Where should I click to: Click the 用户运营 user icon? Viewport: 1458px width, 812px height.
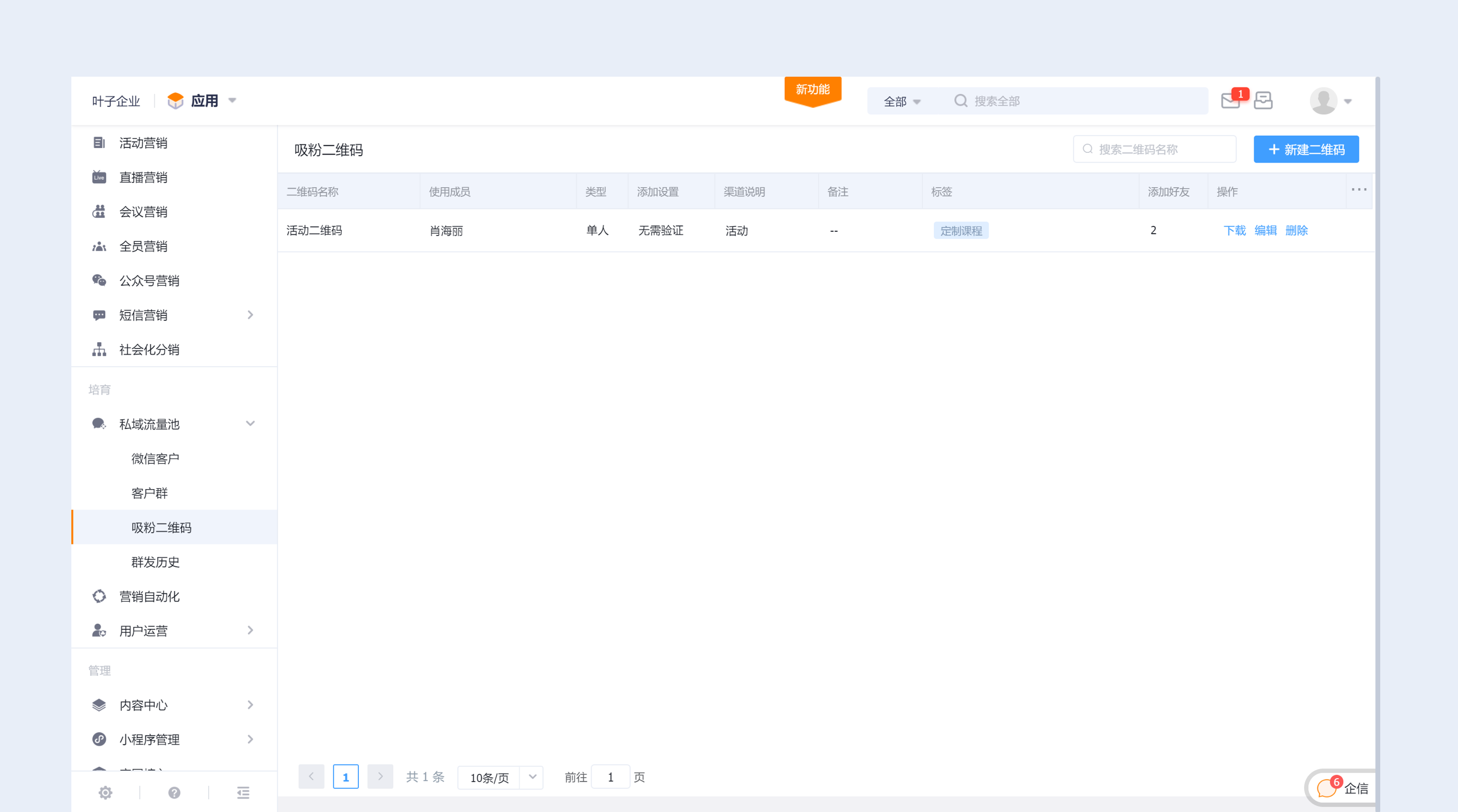tap(99, 630)
